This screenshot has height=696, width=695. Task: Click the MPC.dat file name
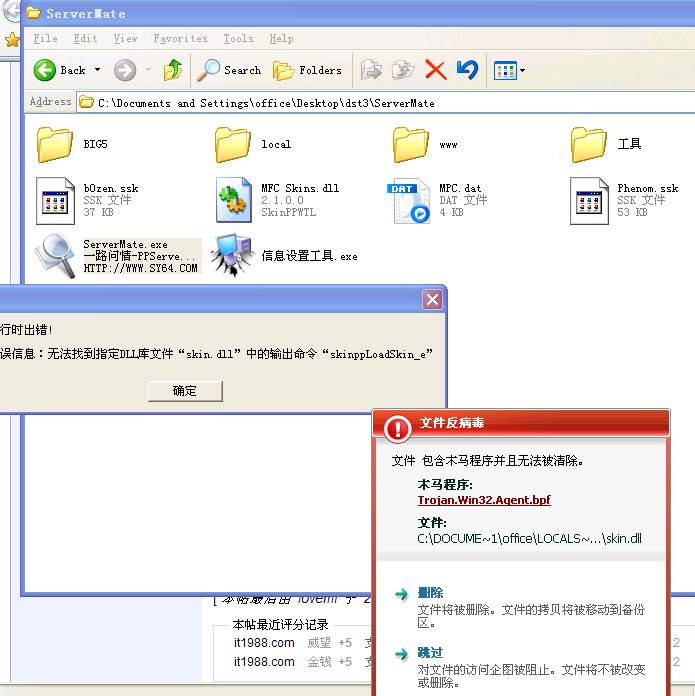pos(460,188)
